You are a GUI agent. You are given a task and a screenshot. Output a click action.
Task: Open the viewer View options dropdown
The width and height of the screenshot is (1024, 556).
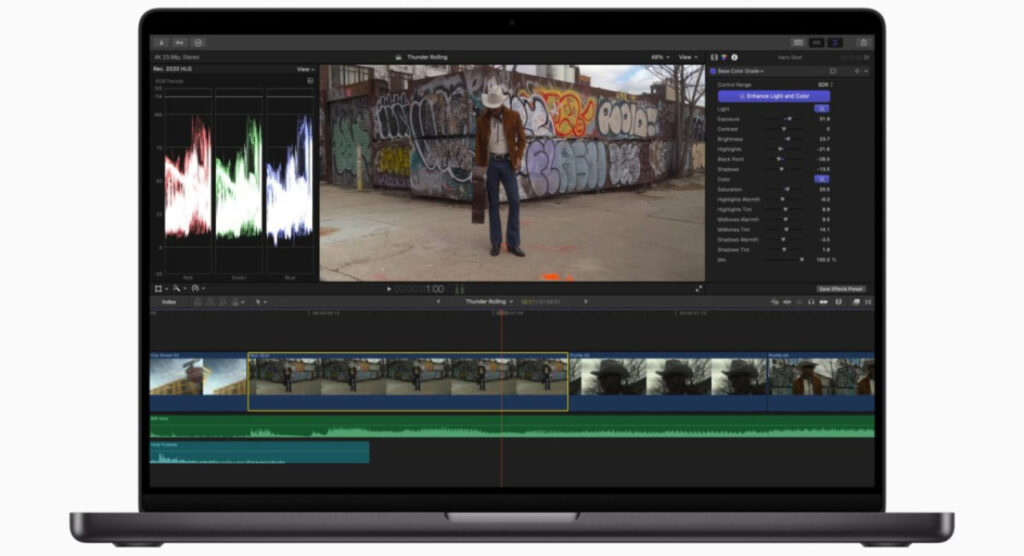point(688,57)
